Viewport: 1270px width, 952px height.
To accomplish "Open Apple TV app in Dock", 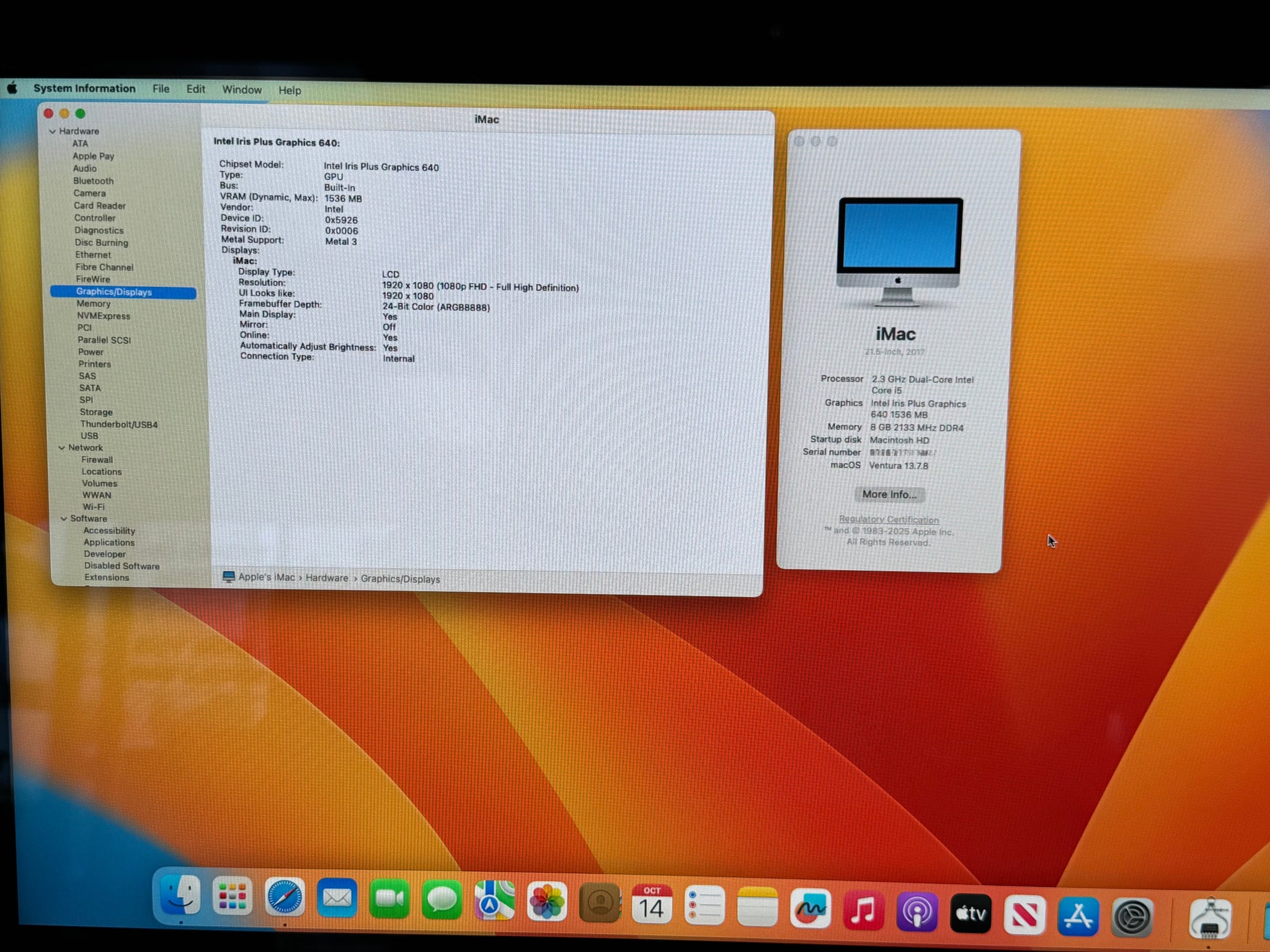I will coord(970,913).
